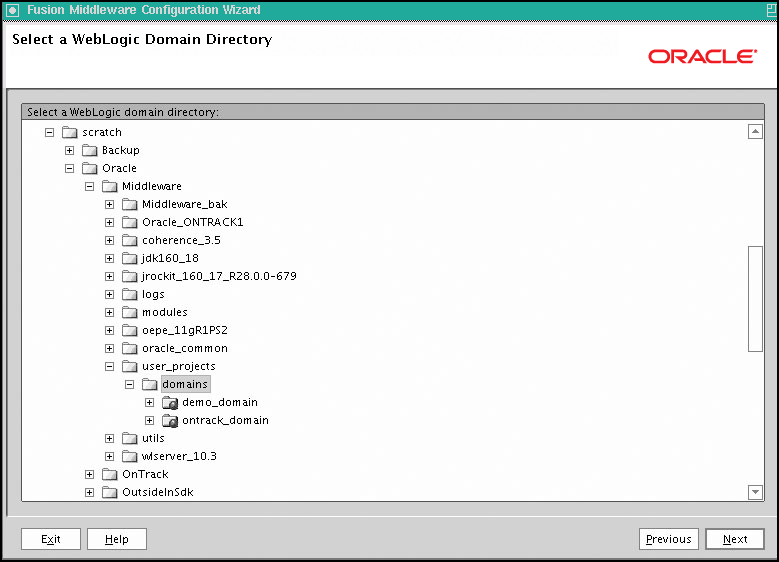Click the jdk160_18 folder icon
The width and height of the screenshot is (779, 562).
click(130, 258)
